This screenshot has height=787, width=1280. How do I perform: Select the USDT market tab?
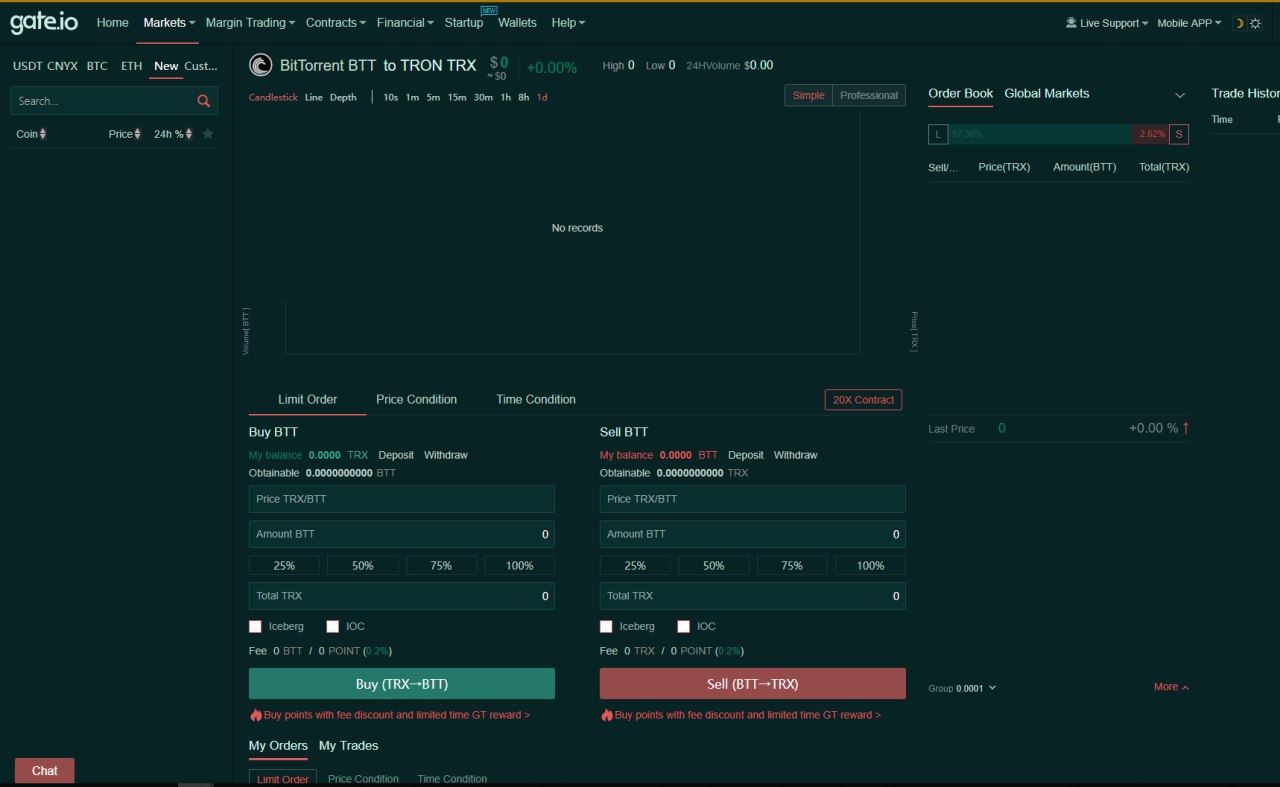(28, 66)
